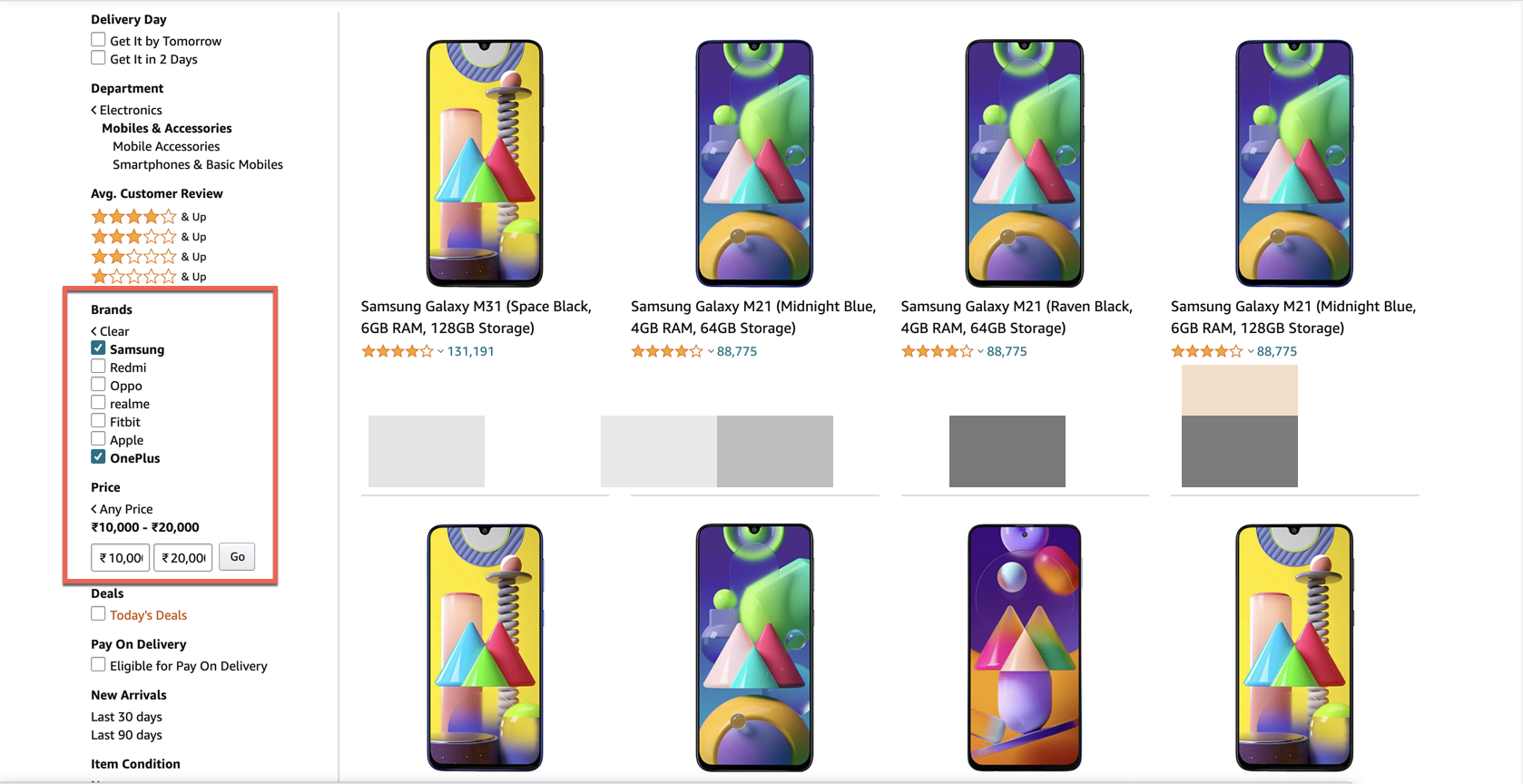
Task: Open Galaxy M31 Space Black product image
Action: pyautogui.click(x=485, y=163)
